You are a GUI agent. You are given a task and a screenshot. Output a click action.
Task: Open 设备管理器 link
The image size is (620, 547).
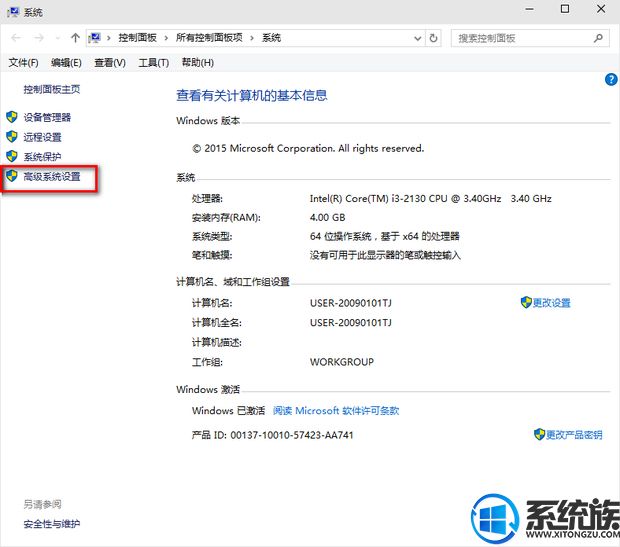tap(47, 117)
